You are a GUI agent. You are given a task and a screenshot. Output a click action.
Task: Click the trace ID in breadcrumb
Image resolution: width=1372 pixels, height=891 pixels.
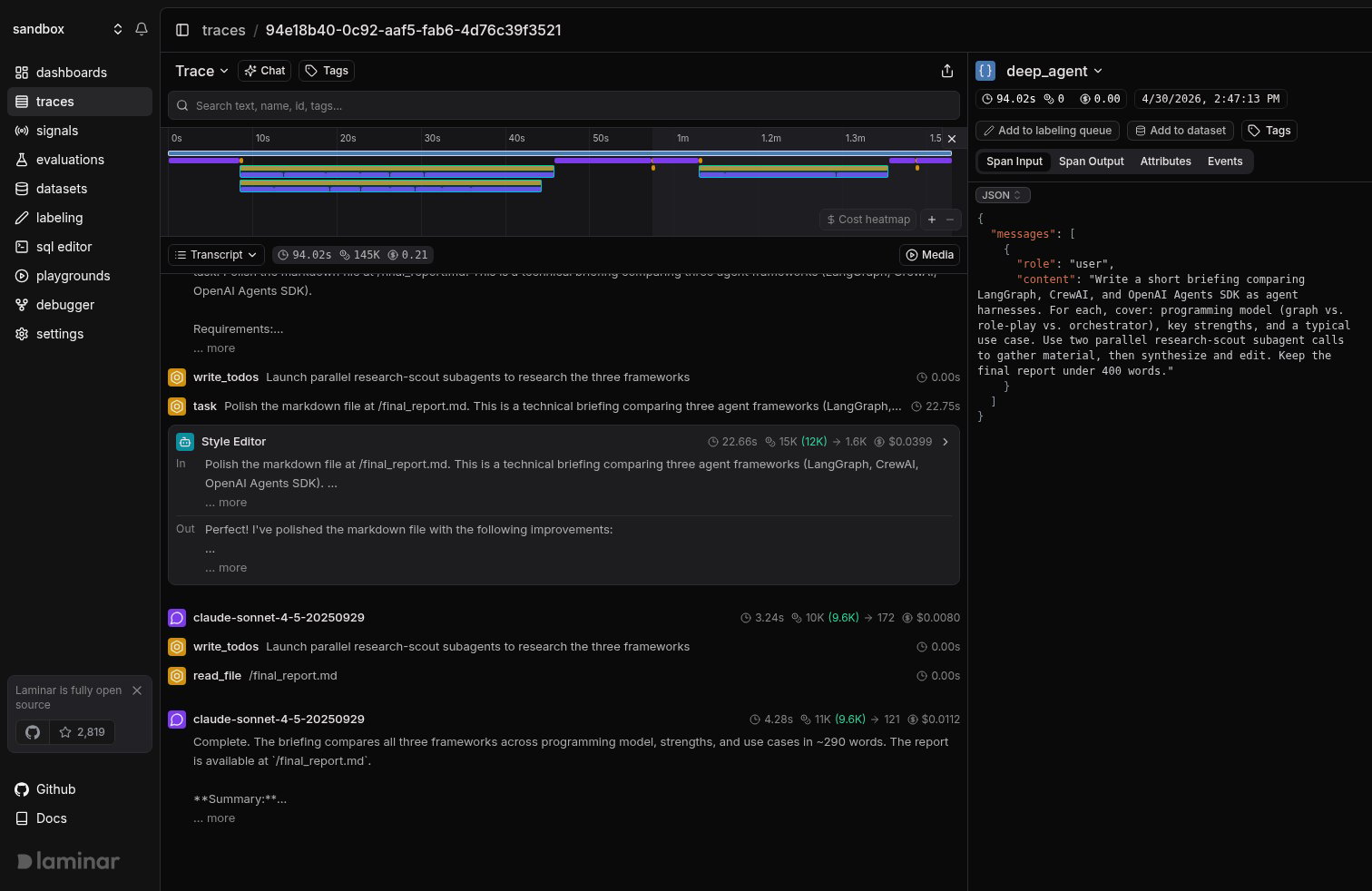[x=413, y=30]
